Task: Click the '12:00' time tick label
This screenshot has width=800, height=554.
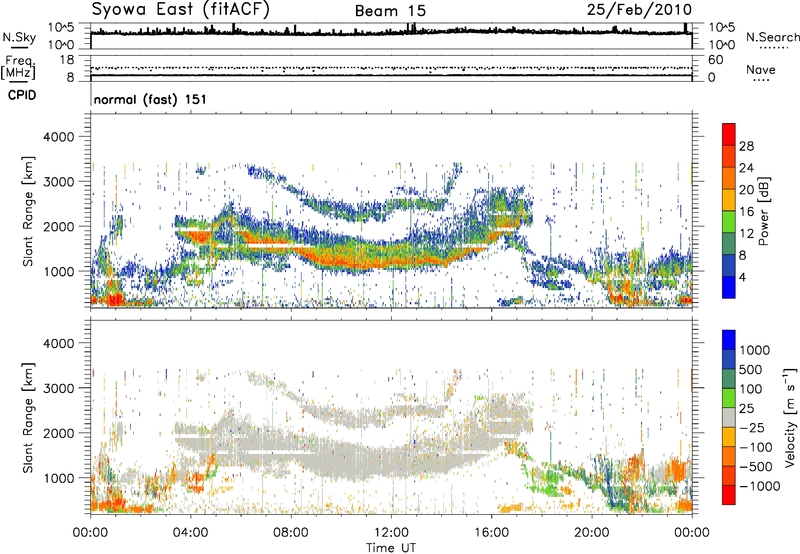Action: 391,533
